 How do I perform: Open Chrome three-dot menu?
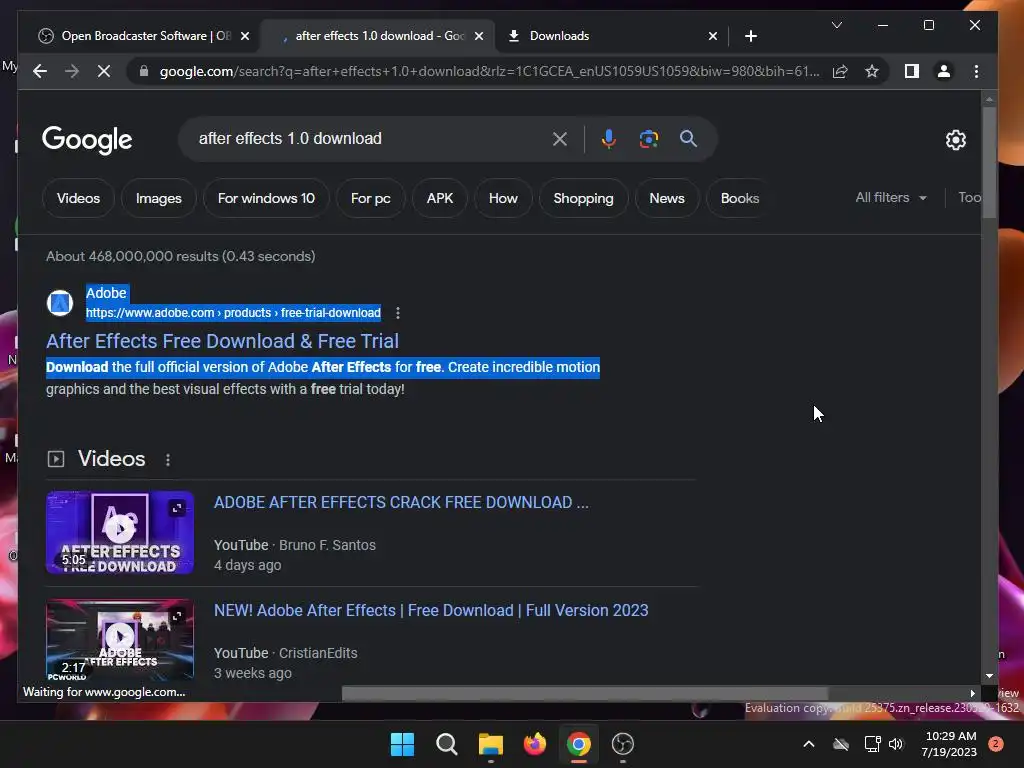point(976,71)
